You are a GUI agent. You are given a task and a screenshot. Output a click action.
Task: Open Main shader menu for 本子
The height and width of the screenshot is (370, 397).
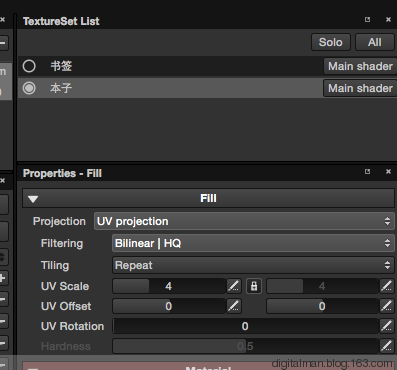360,88
